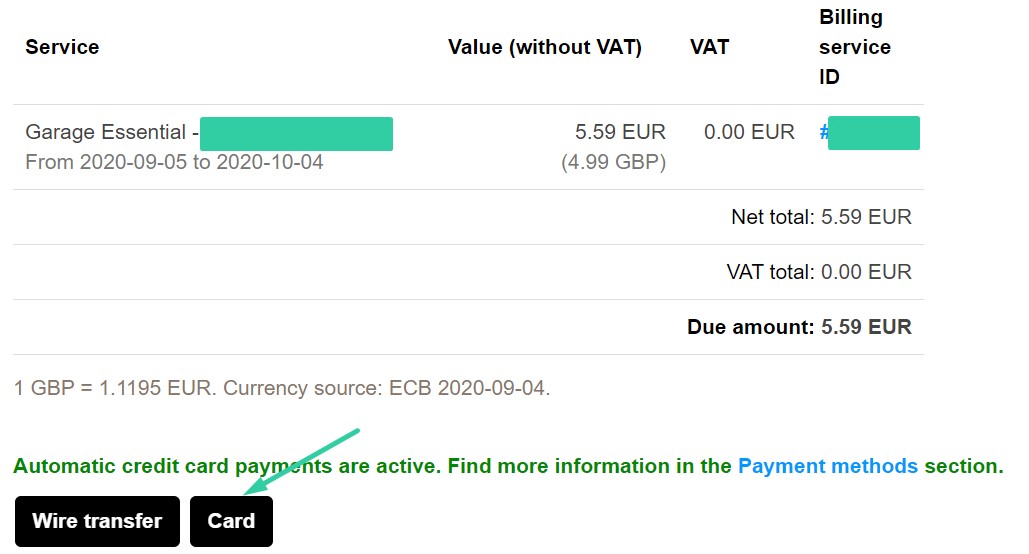Select the 0.00 EUR VAT cell
1029x554 pixels.
(x=749, y=132)
